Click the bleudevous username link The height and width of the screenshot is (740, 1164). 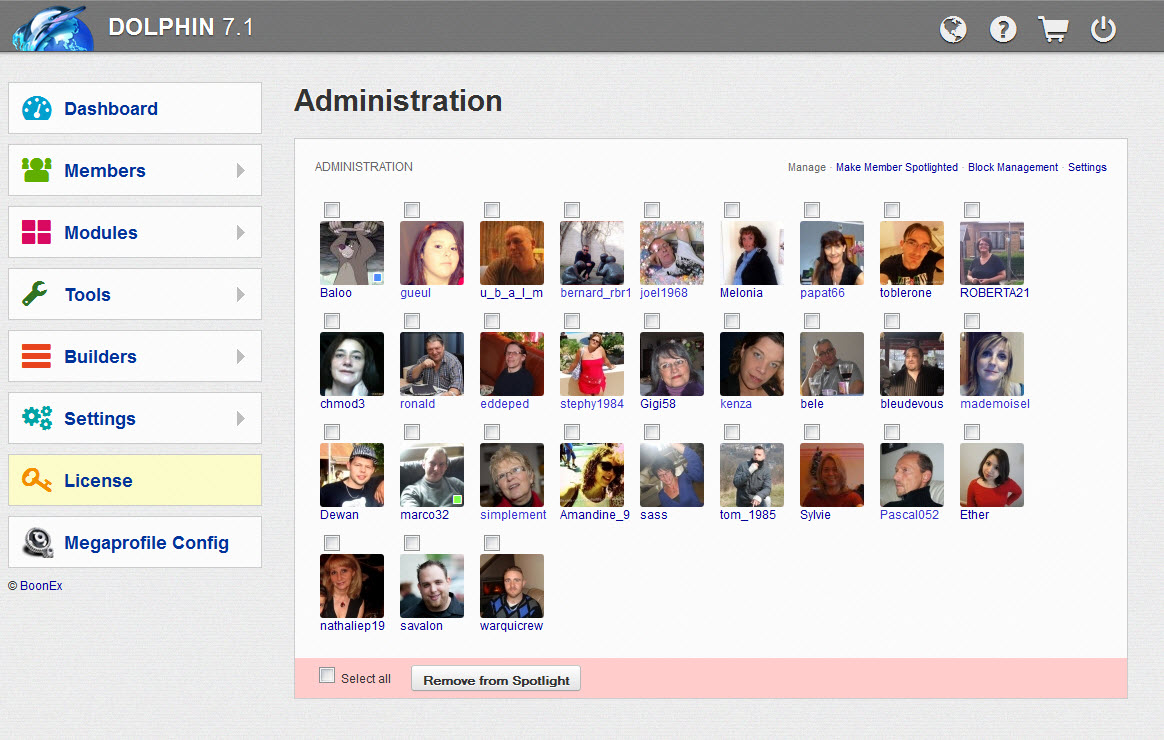click(912, 404)
